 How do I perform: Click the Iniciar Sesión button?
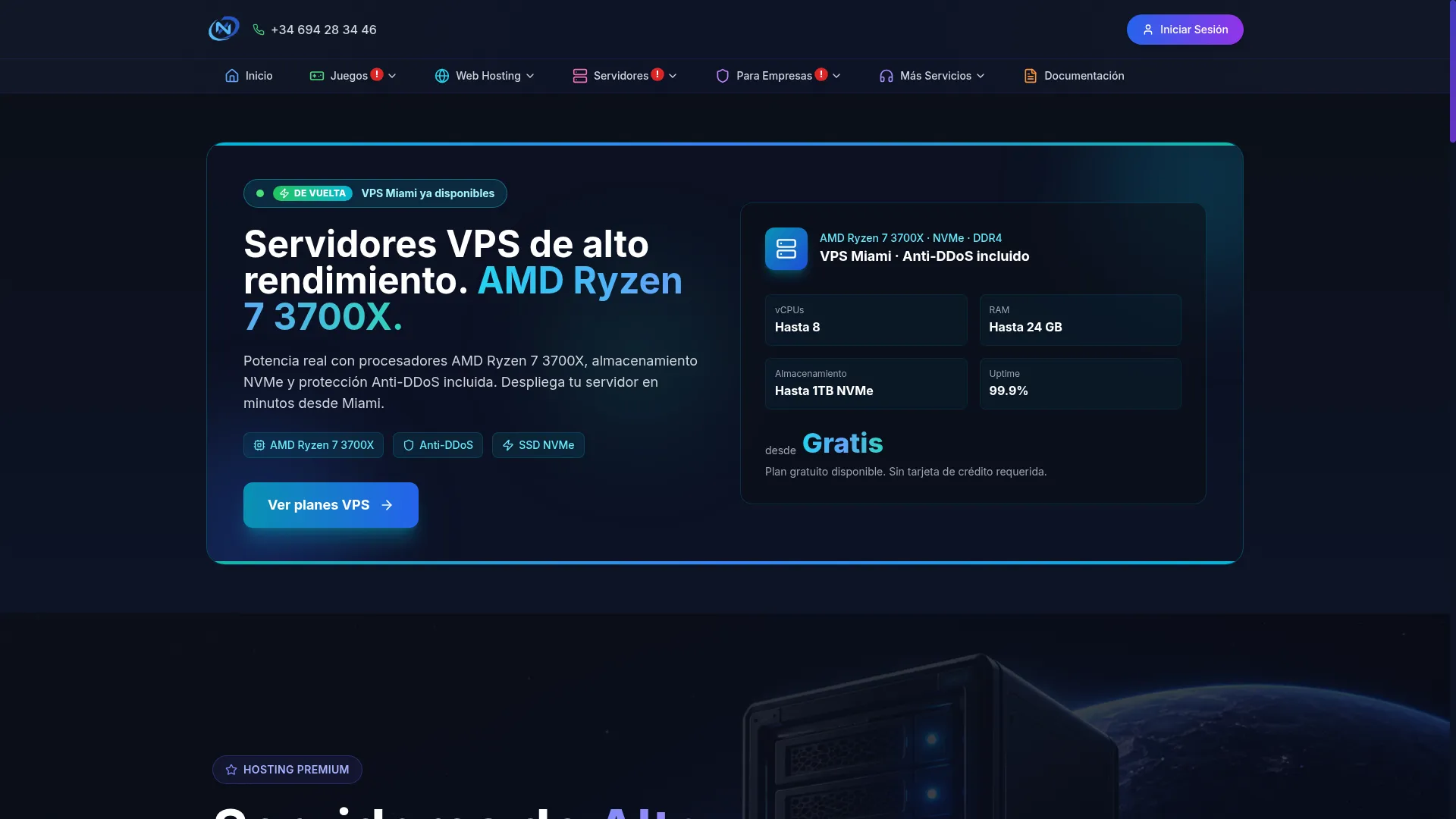click(1185, 30)
